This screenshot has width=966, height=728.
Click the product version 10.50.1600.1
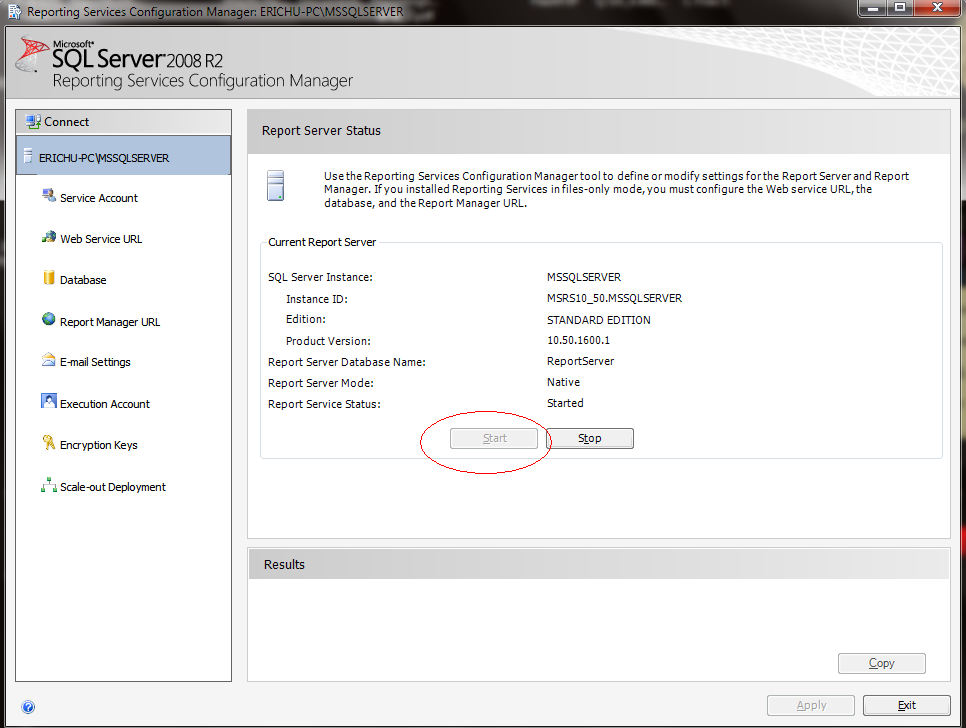[x=578, y=340]
